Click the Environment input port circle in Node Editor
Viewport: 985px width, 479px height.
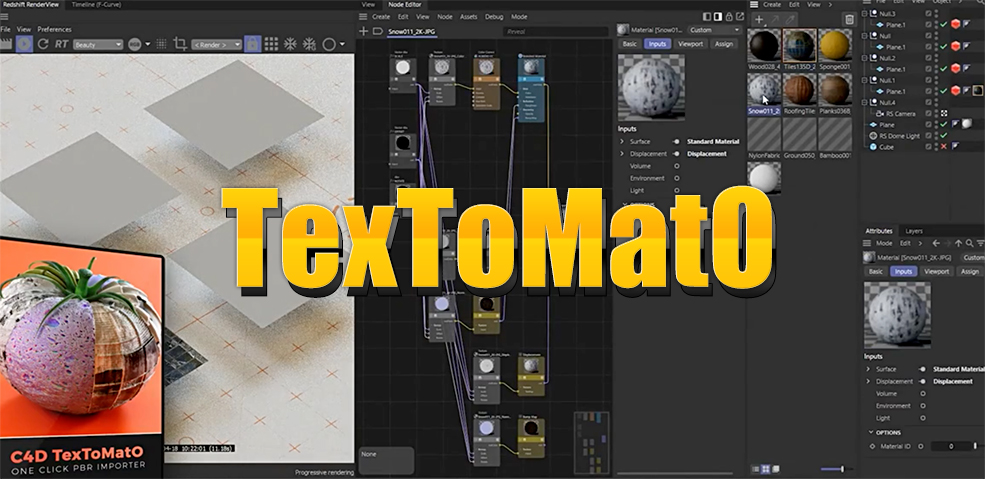point(677,178)
